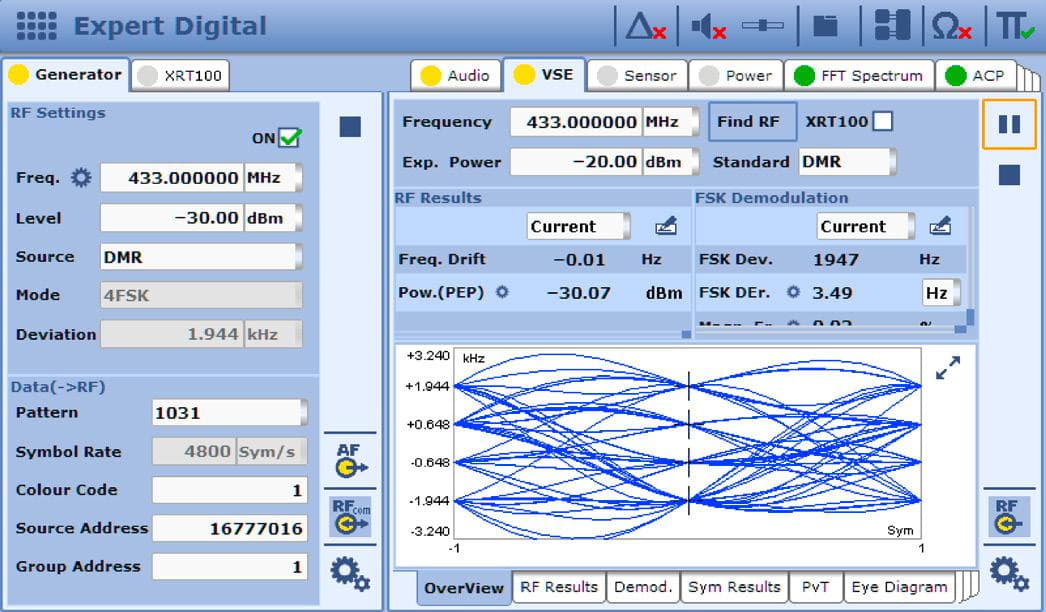
Task: Click the Group Address input field
Action: point(230,567)
